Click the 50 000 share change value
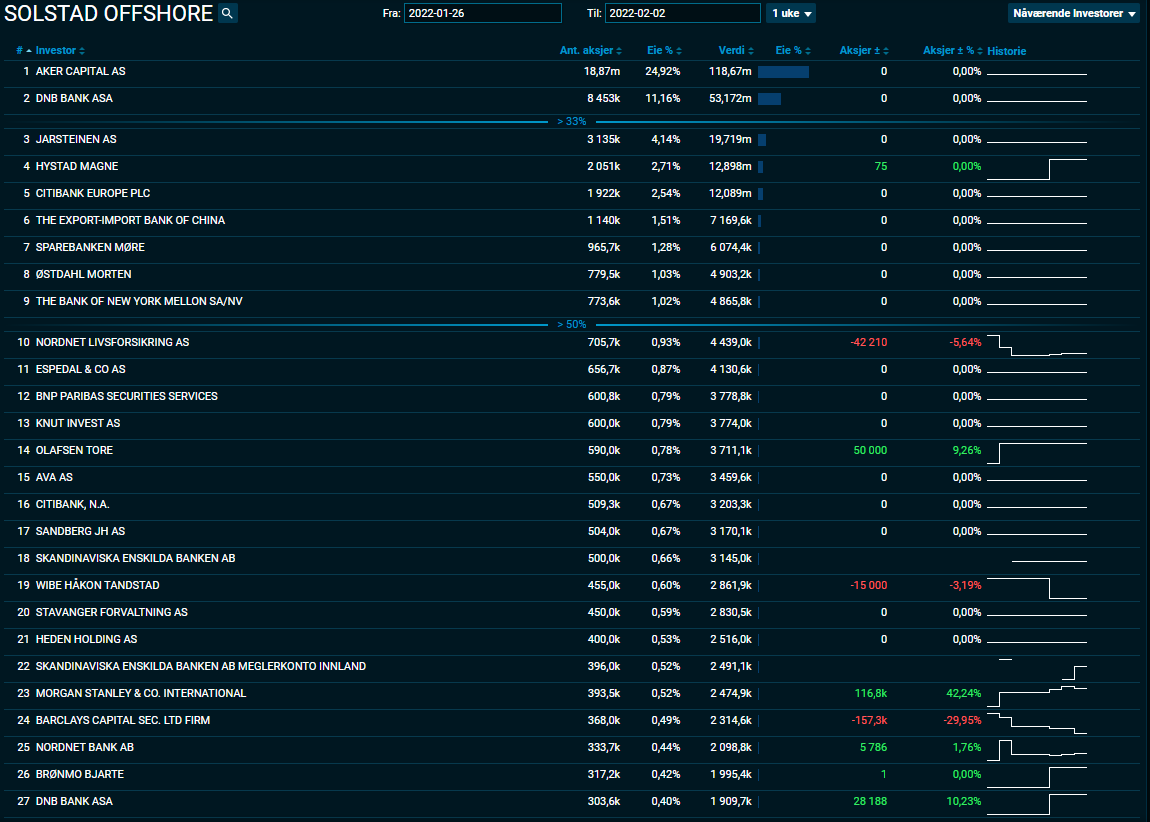Image resolution: width=1150 pixels, height=822 pixels. click(x=870, y=450)
